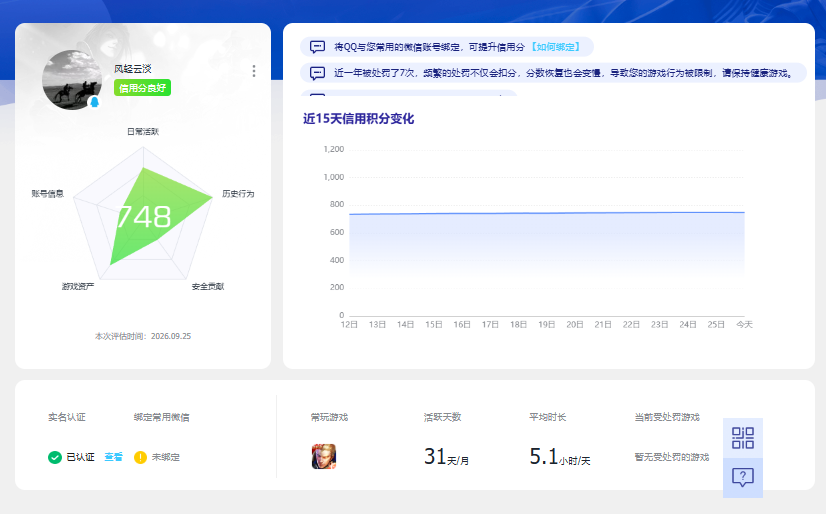The height and width of the screenshot is (514, 826).
Task: Click the 1,200 y-axis value
Action: tap(333, 150)
